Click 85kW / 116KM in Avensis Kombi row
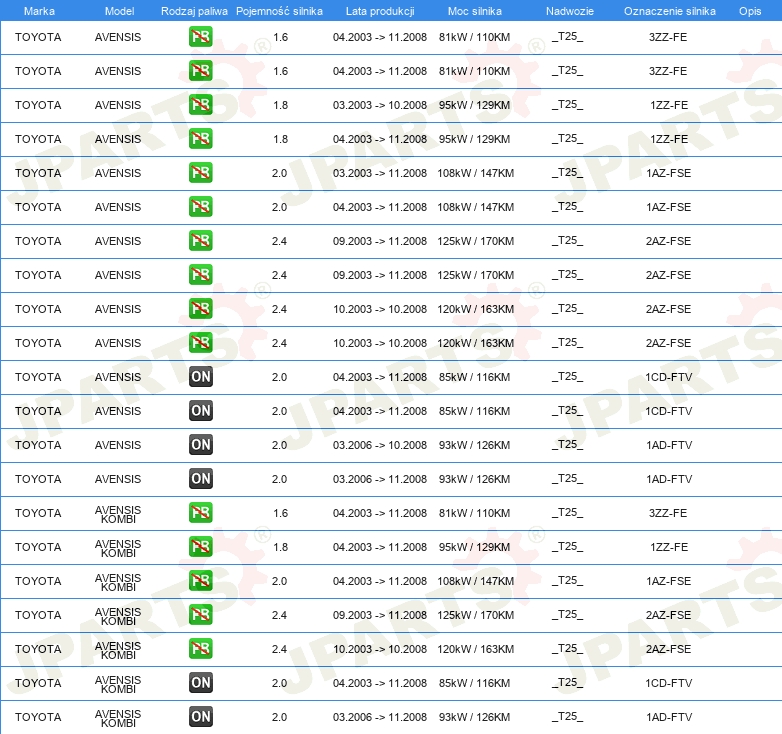 click(x=475, y=683)
